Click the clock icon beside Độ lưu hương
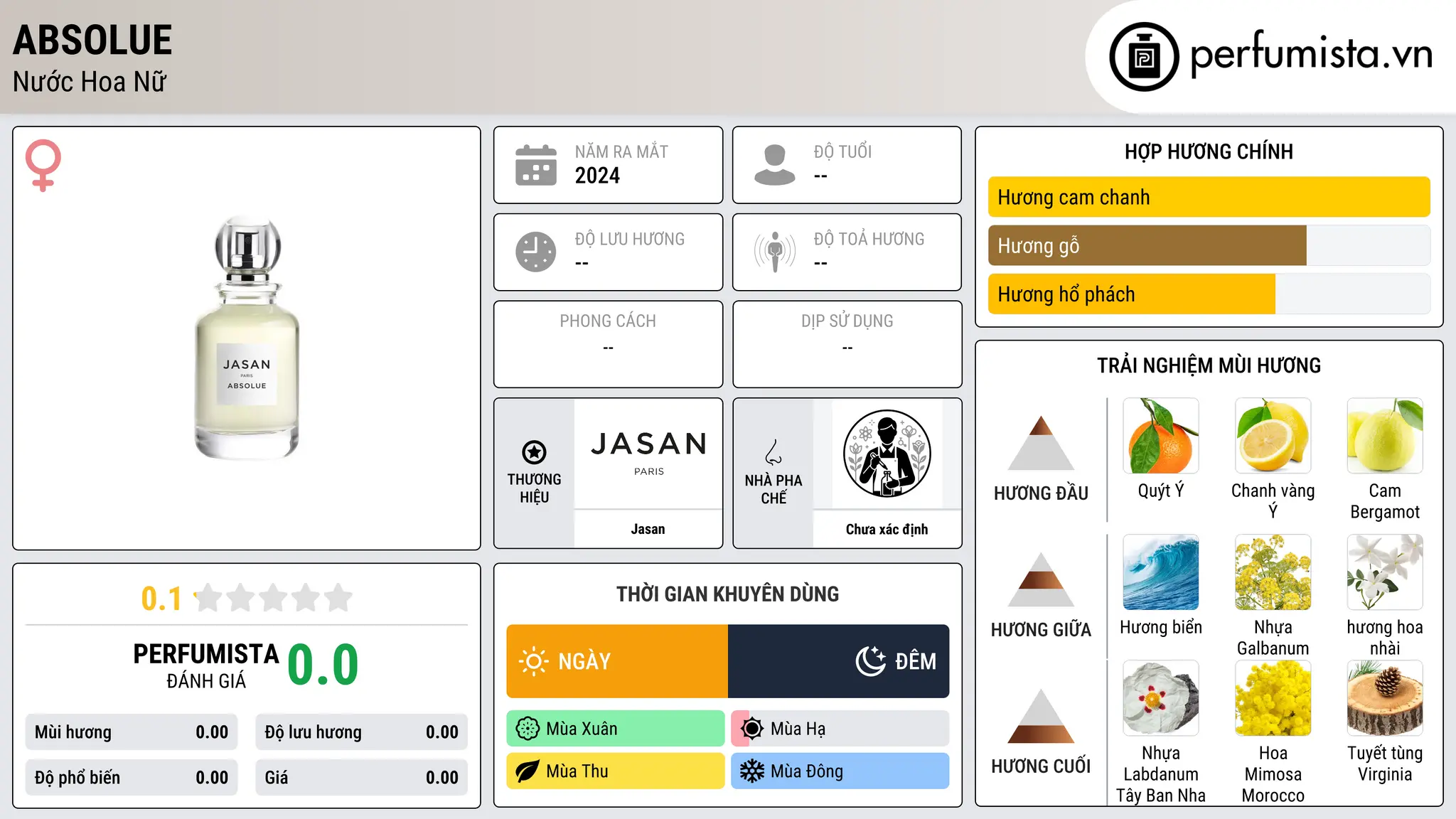1456x819 pixels. point(536,252)
